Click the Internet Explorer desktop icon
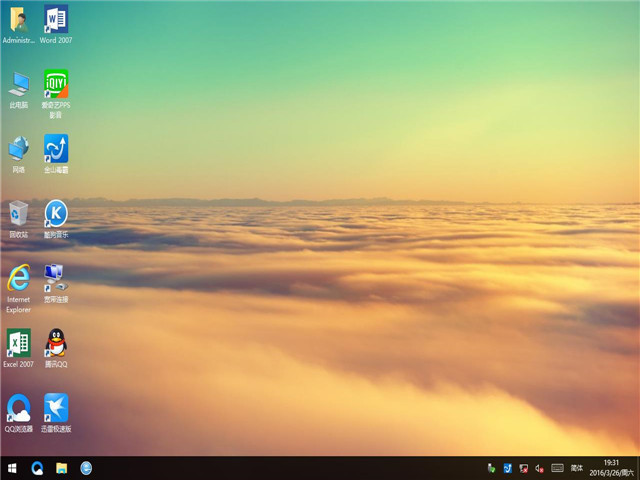Image resolution: width=640 pixels, height=480 pixels. coord(18,278)
